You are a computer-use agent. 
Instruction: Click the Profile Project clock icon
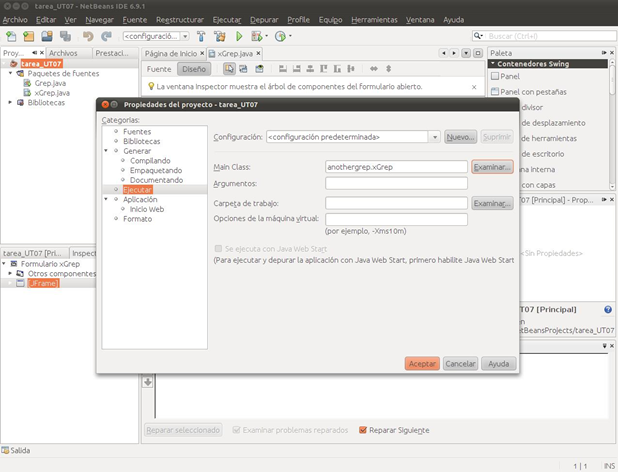point(280,36)
